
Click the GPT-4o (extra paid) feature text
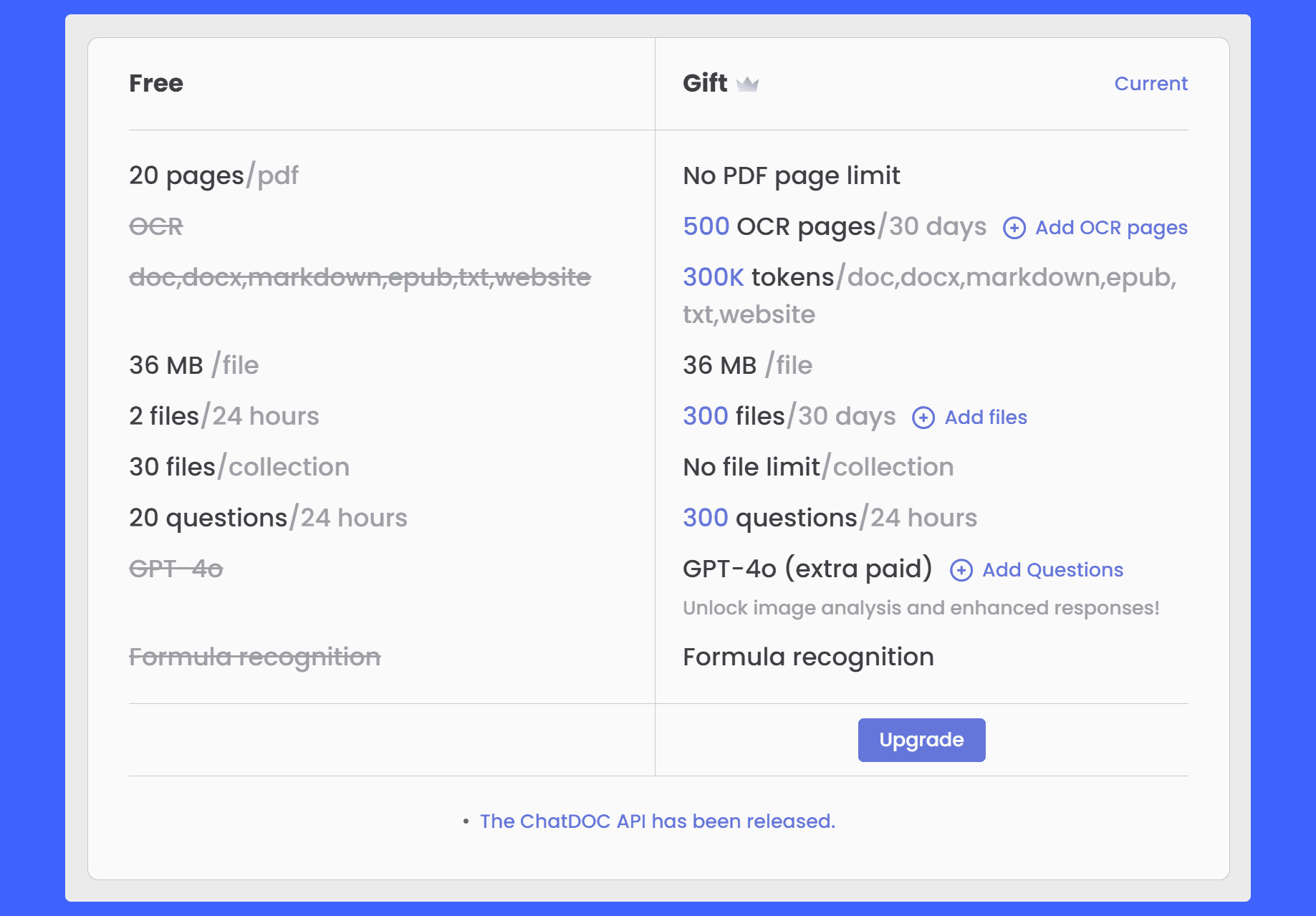[x=807, y=569]
